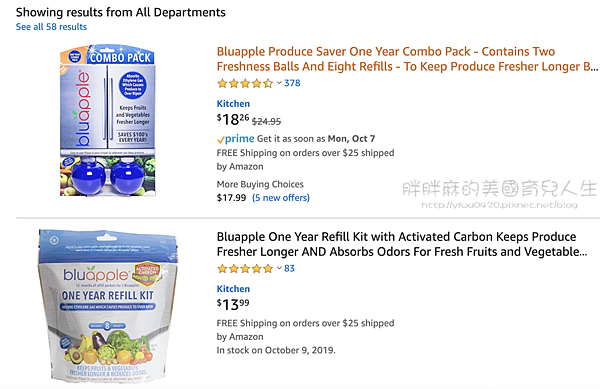The width and height of the screenshot is (600, 389).
Task: Click $17.99 More Buying Choices price
Action: tap(231, 198)
